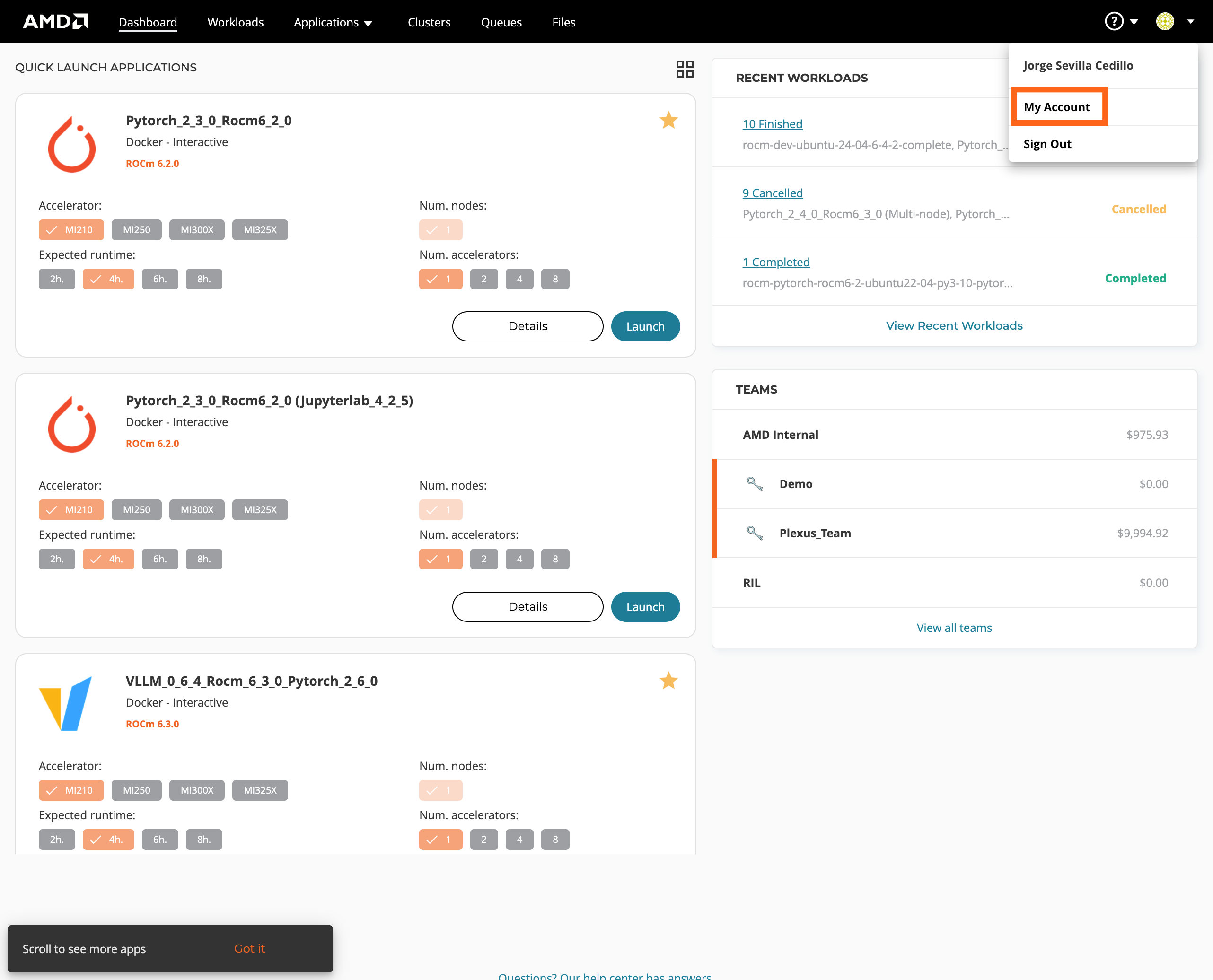Open Details for the Jupyterlab_4_2_5 app
The image size is (1213, 980).
pos(528,607)
